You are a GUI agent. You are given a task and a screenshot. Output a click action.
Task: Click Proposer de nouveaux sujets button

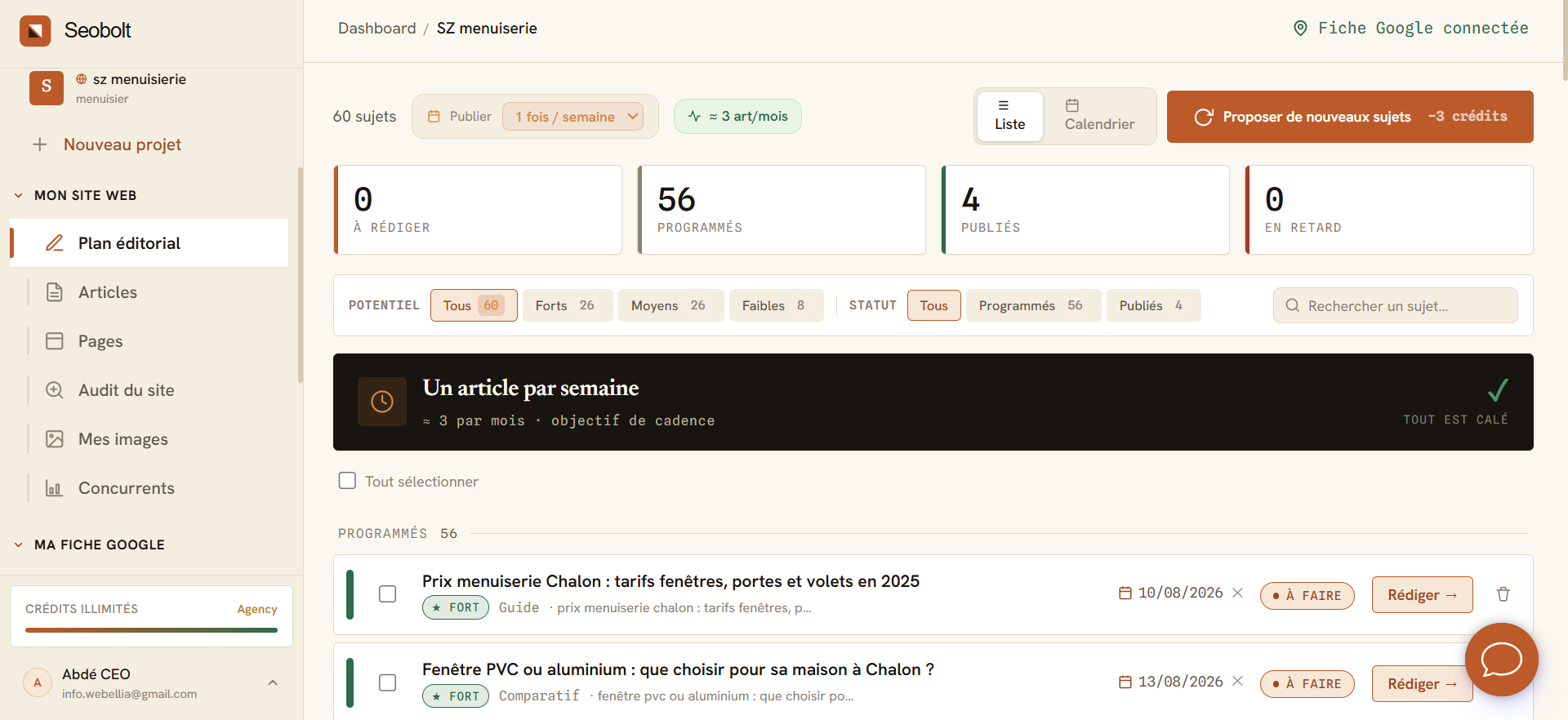click(x=1350, y=117)
